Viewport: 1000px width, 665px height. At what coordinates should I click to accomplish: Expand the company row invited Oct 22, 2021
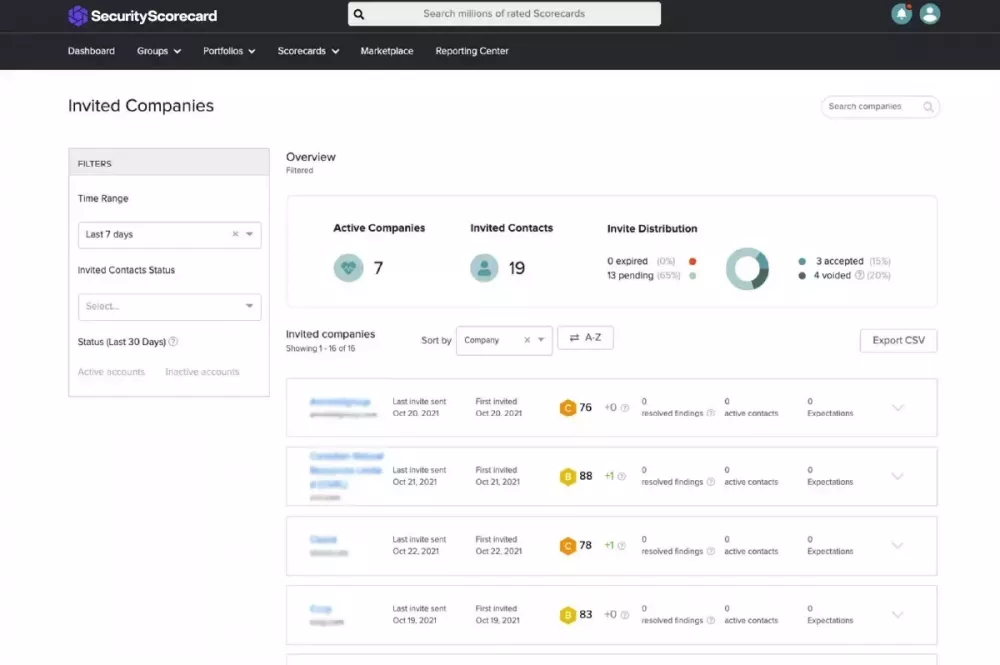tap(897, 545)
